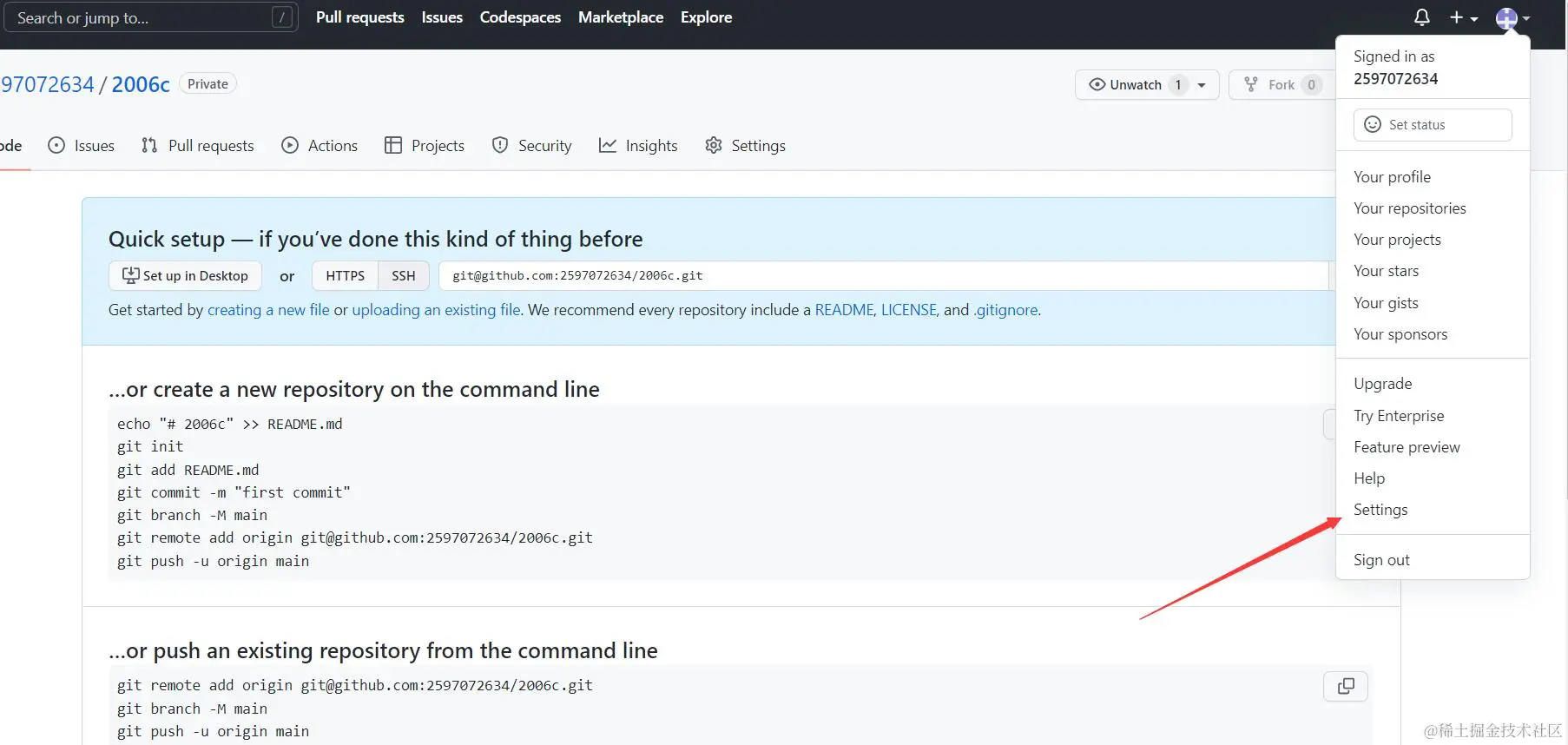Follow the uploading an existing file link
The width and height of the screenshot is (1568, 745).
coord(436,310)
